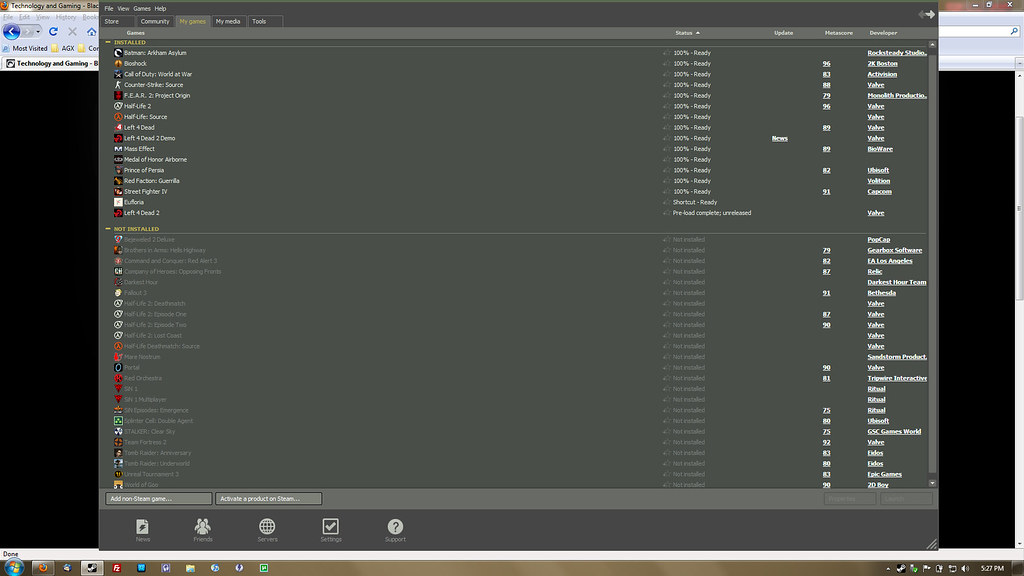Click the Bioshock game icon
This screenshot has height=576, width=1024.
118,63
